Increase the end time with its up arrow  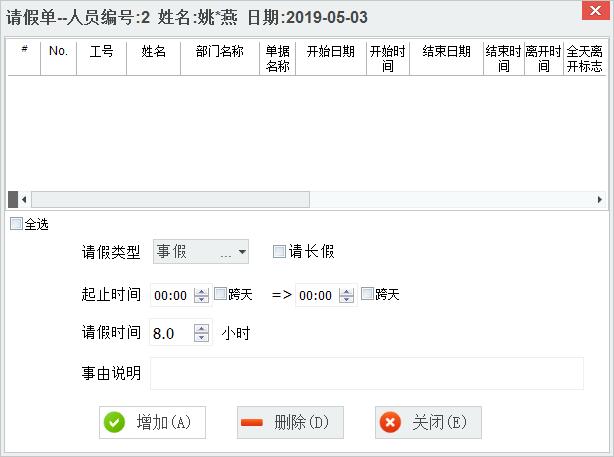click(x=346, y=291)
